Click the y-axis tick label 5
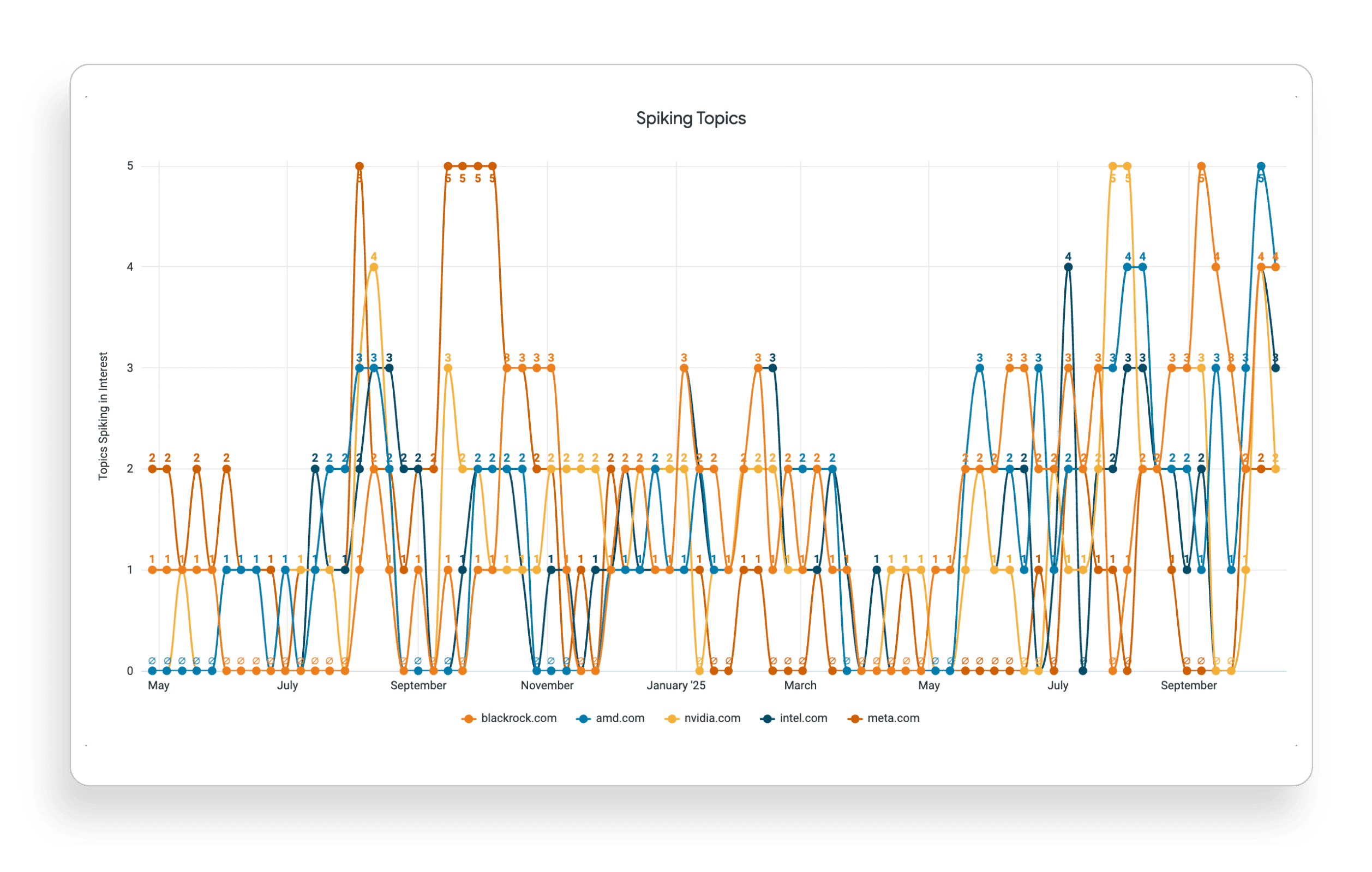The image size is (1372, 872). (x=130, y=166)
